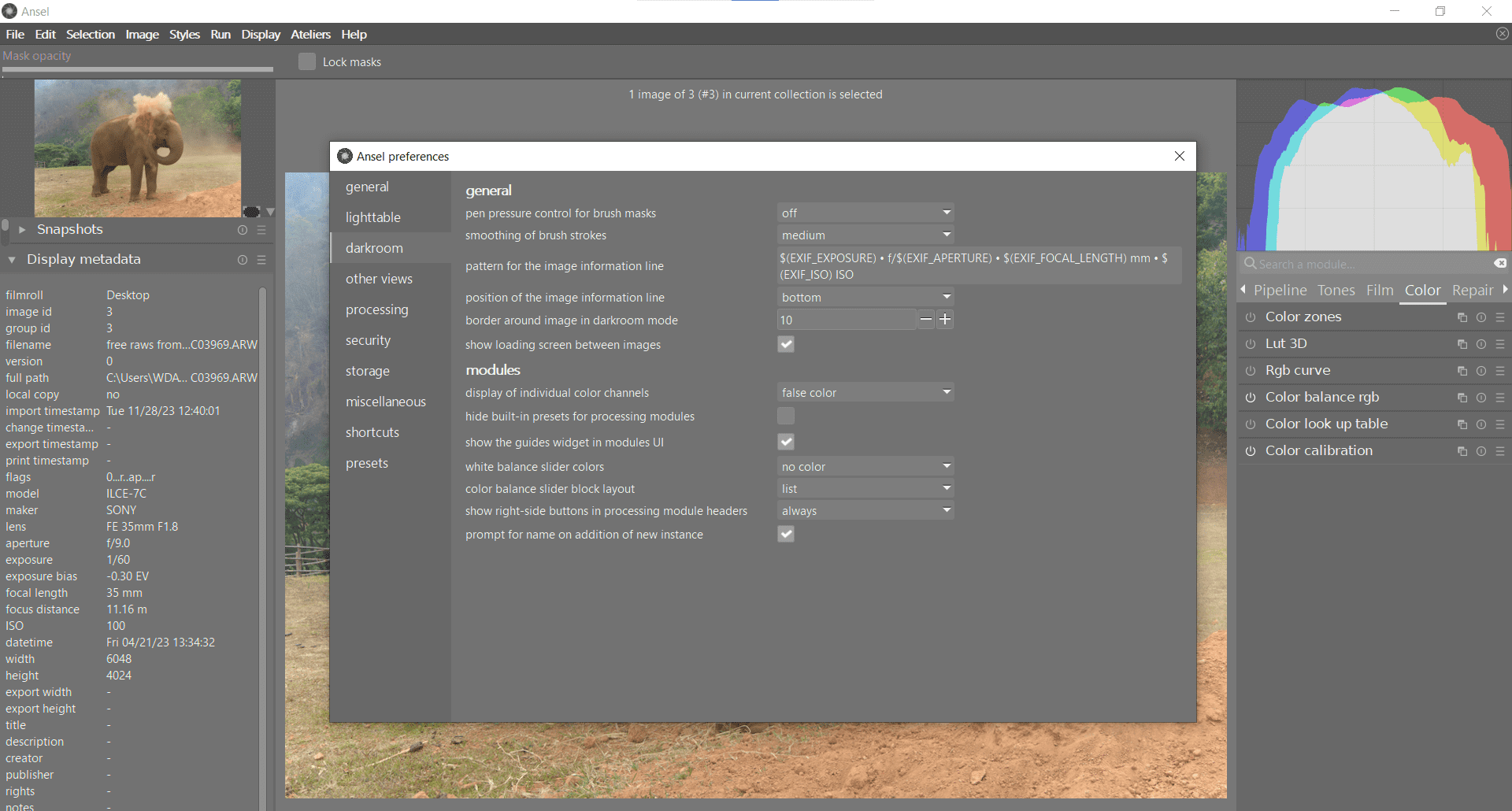Collapse the Display metadata panel
The height and width of the screenshot is (811, 1512).
(12, 260)
